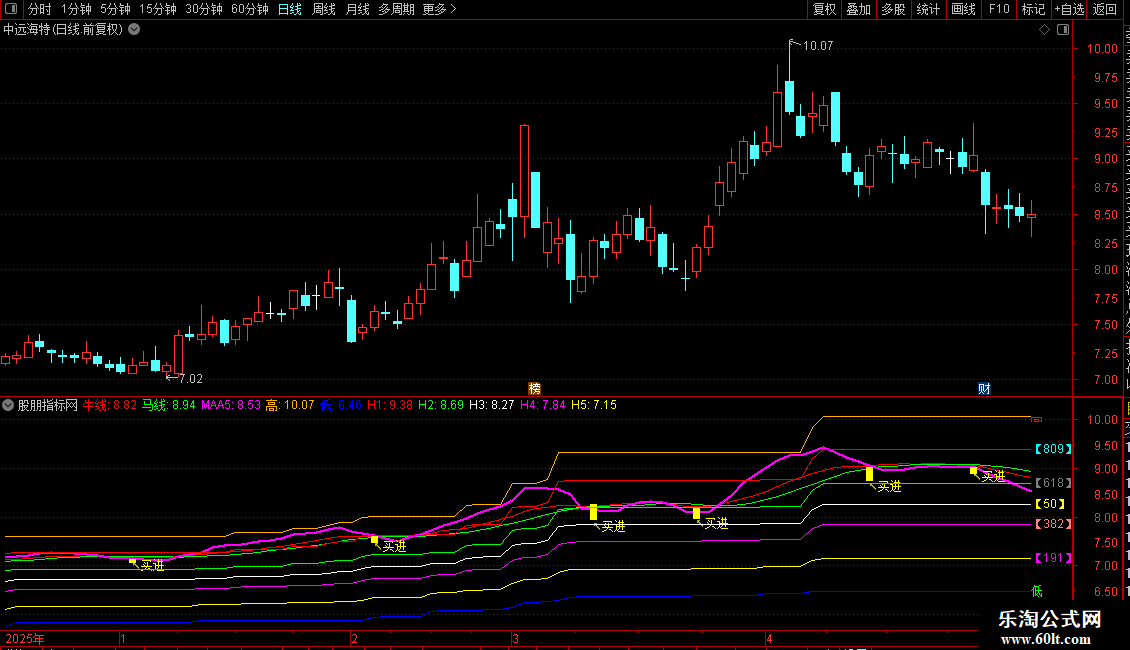Switch to 月线 monthly chart
The width and height of the screenshot is (1130, 650).
click(357, 9)
